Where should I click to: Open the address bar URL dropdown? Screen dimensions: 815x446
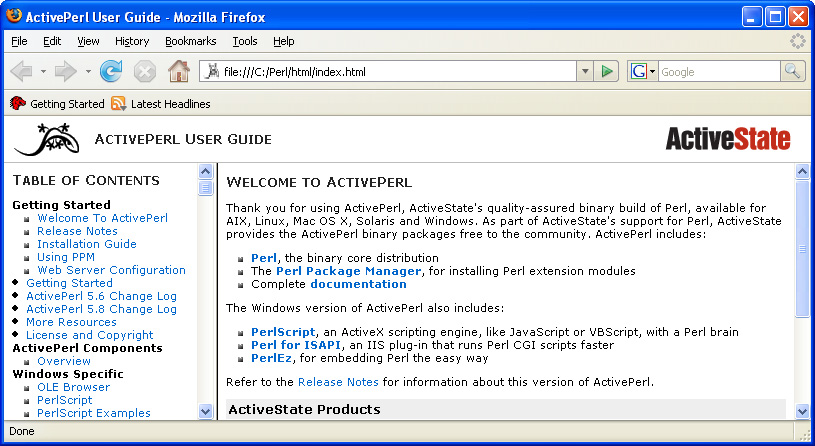point(585,71)
